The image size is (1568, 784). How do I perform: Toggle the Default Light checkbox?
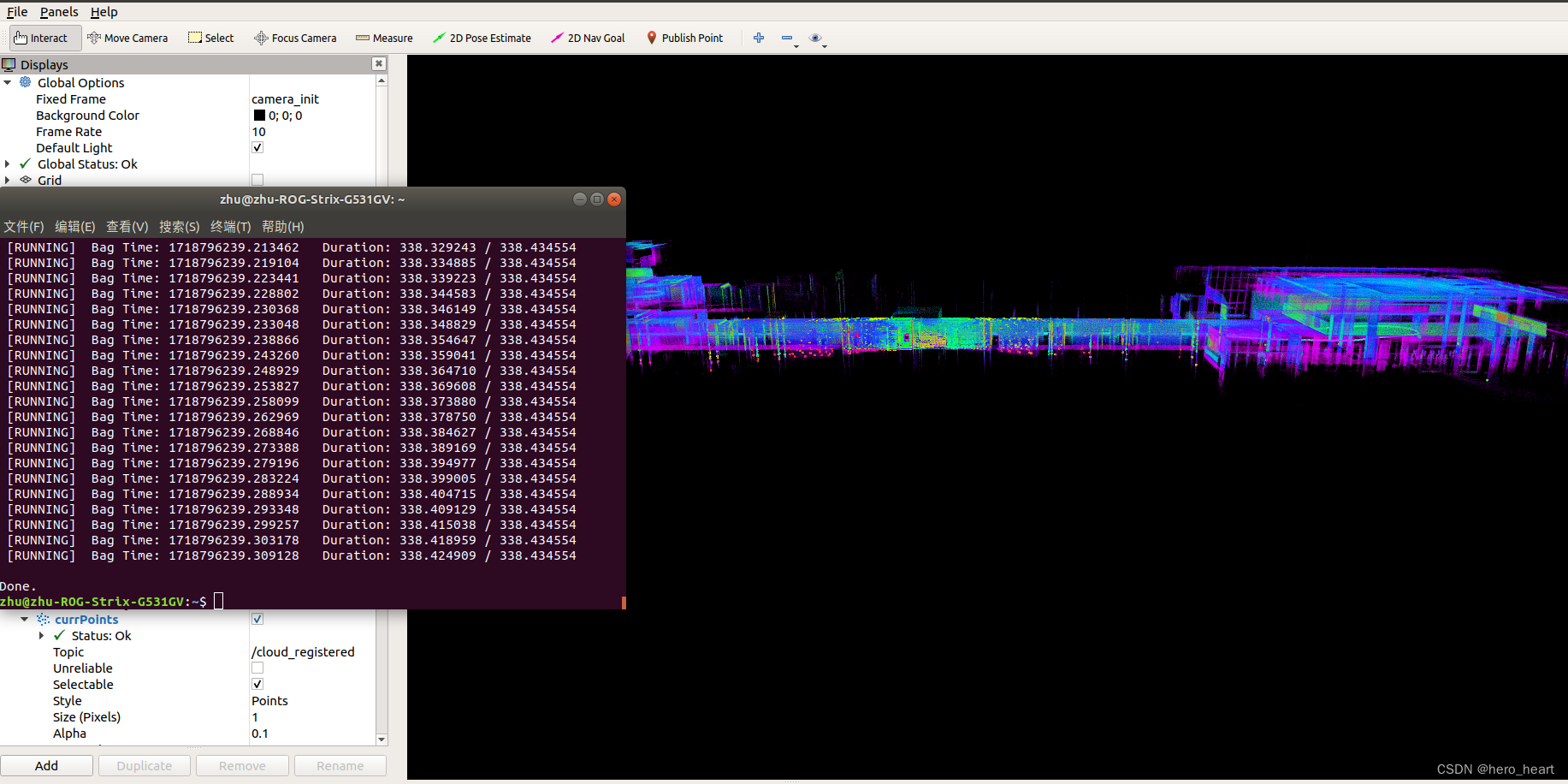point(257,147)
